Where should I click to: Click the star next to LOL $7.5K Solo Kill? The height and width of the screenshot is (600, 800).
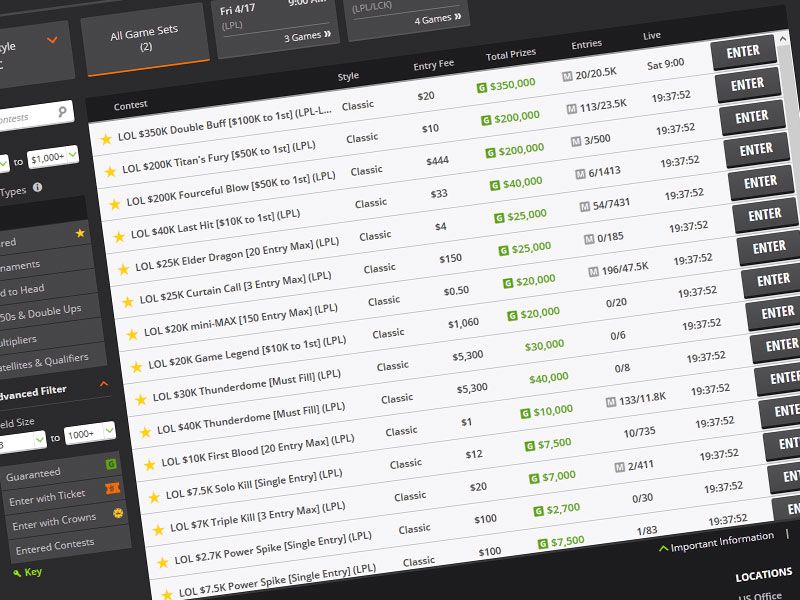point(154,497)
